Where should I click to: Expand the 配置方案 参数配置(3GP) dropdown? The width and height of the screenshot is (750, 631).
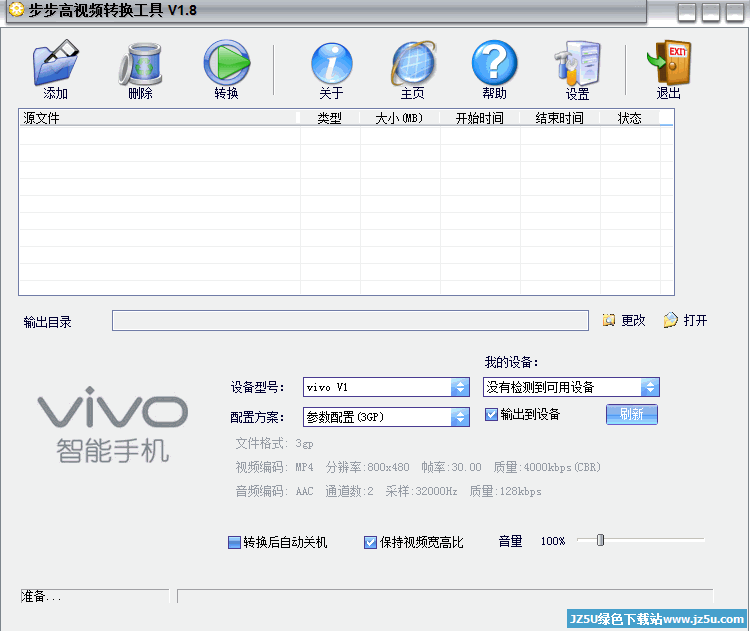[460, 417]
